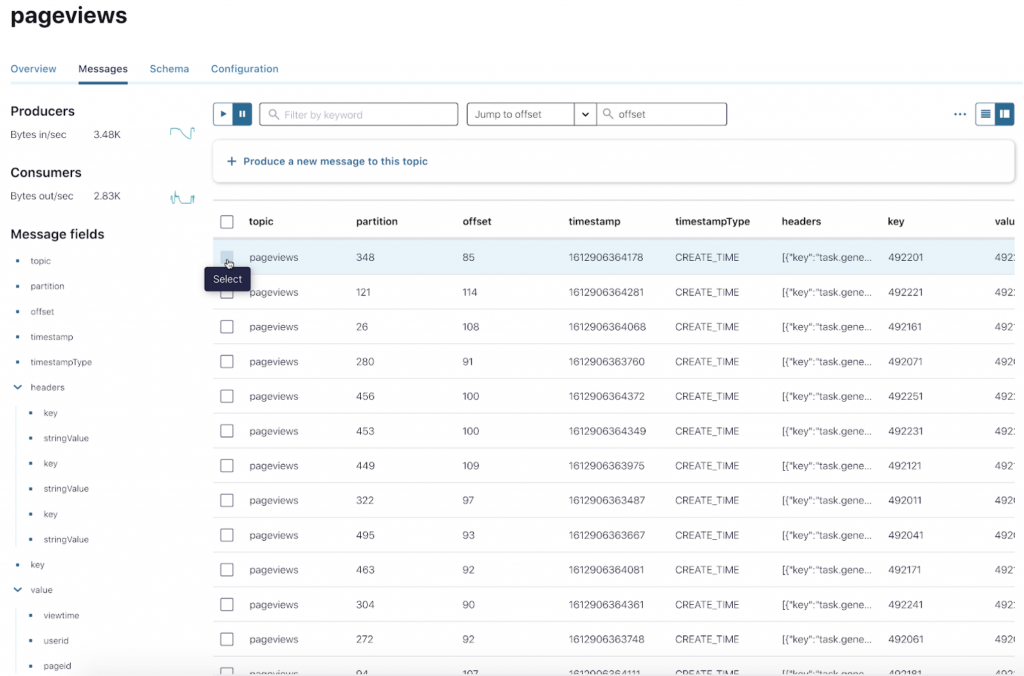
Task: Collapse the value message field group
Action: pos(18,590)
